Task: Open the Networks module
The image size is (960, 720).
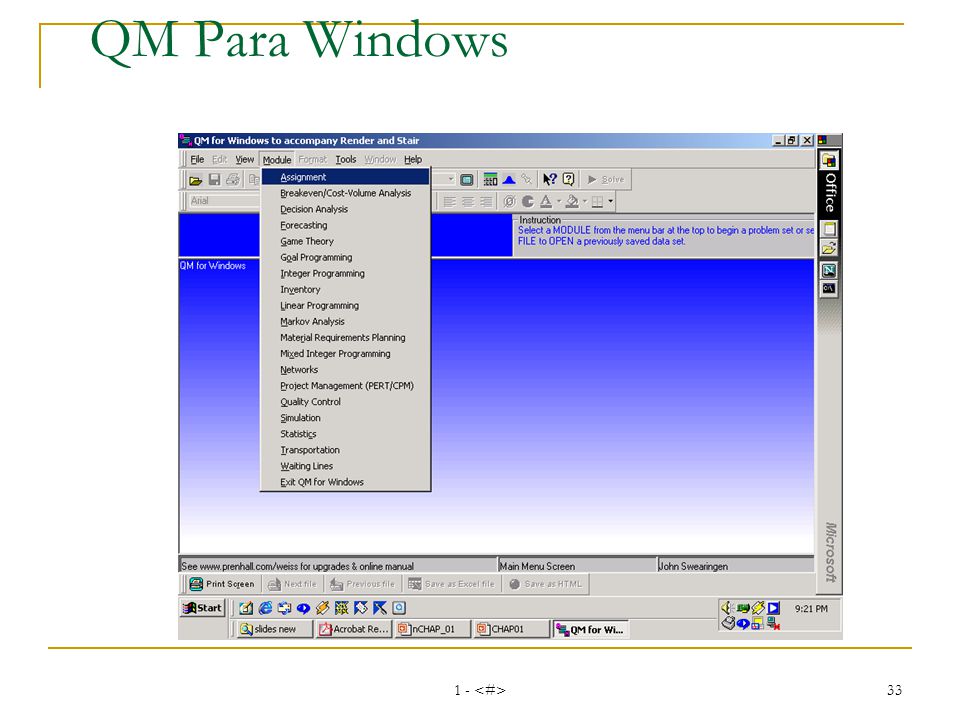Action: [345, 369]
